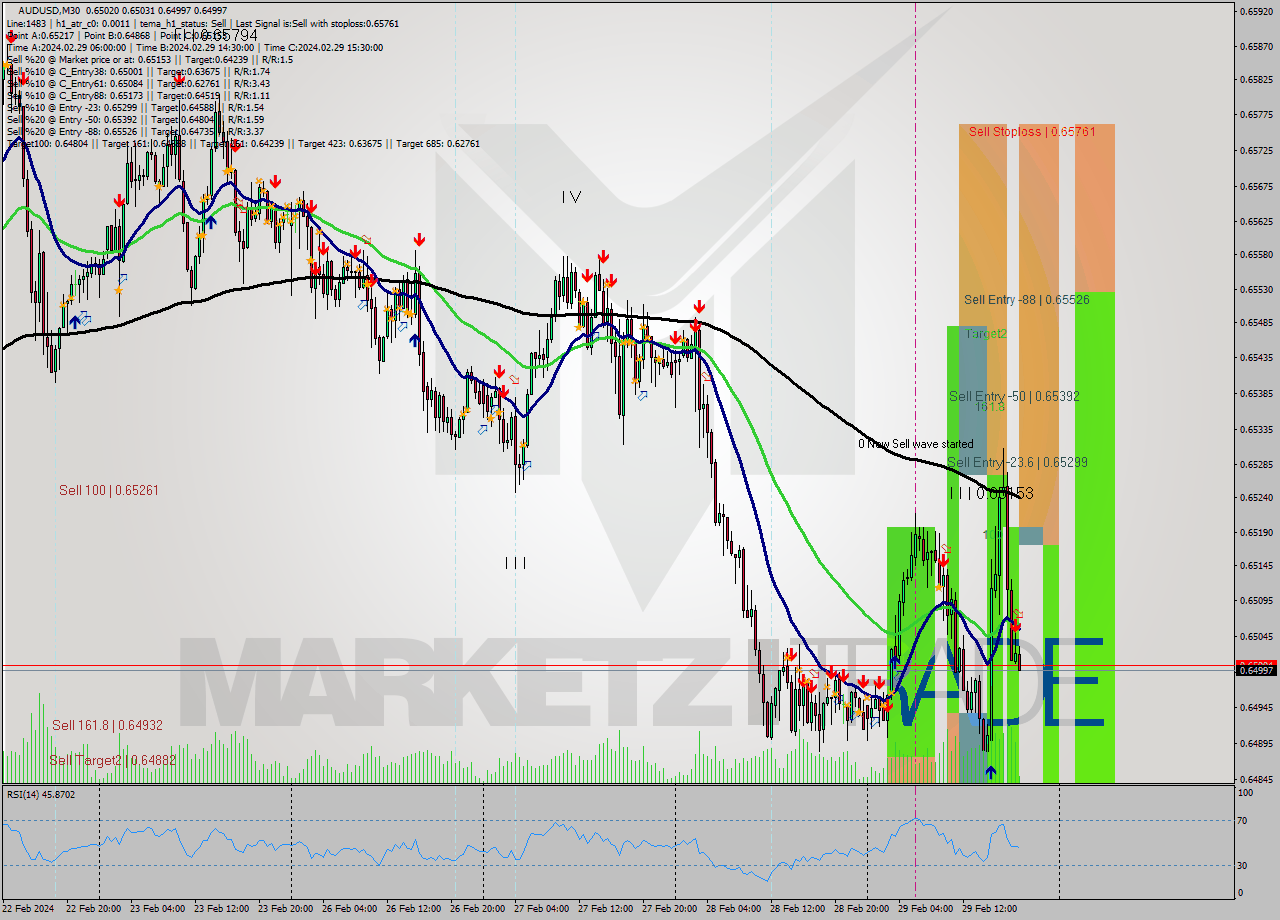Click the '26 Feb 04:00' time axis label
The width and height of the screenshot is (1280, 920).
coord(349,909)
